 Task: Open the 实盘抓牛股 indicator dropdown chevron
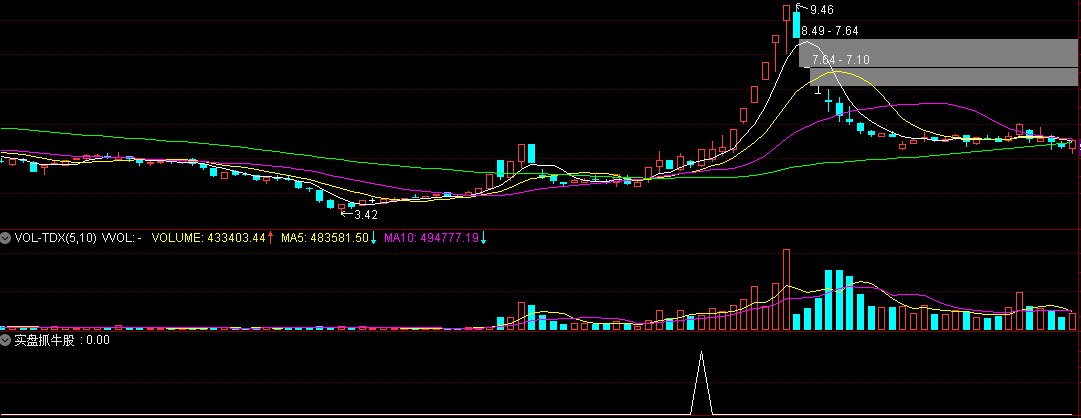click(6, 340)
